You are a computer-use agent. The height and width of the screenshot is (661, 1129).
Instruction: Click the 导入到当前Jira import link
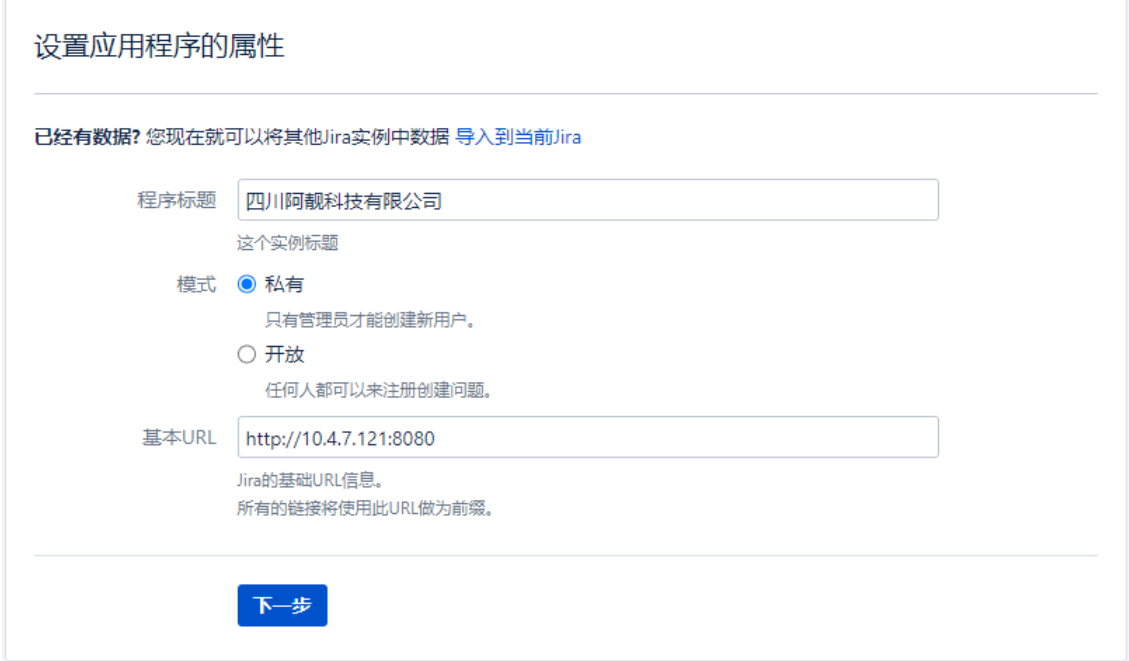(518, 137)
